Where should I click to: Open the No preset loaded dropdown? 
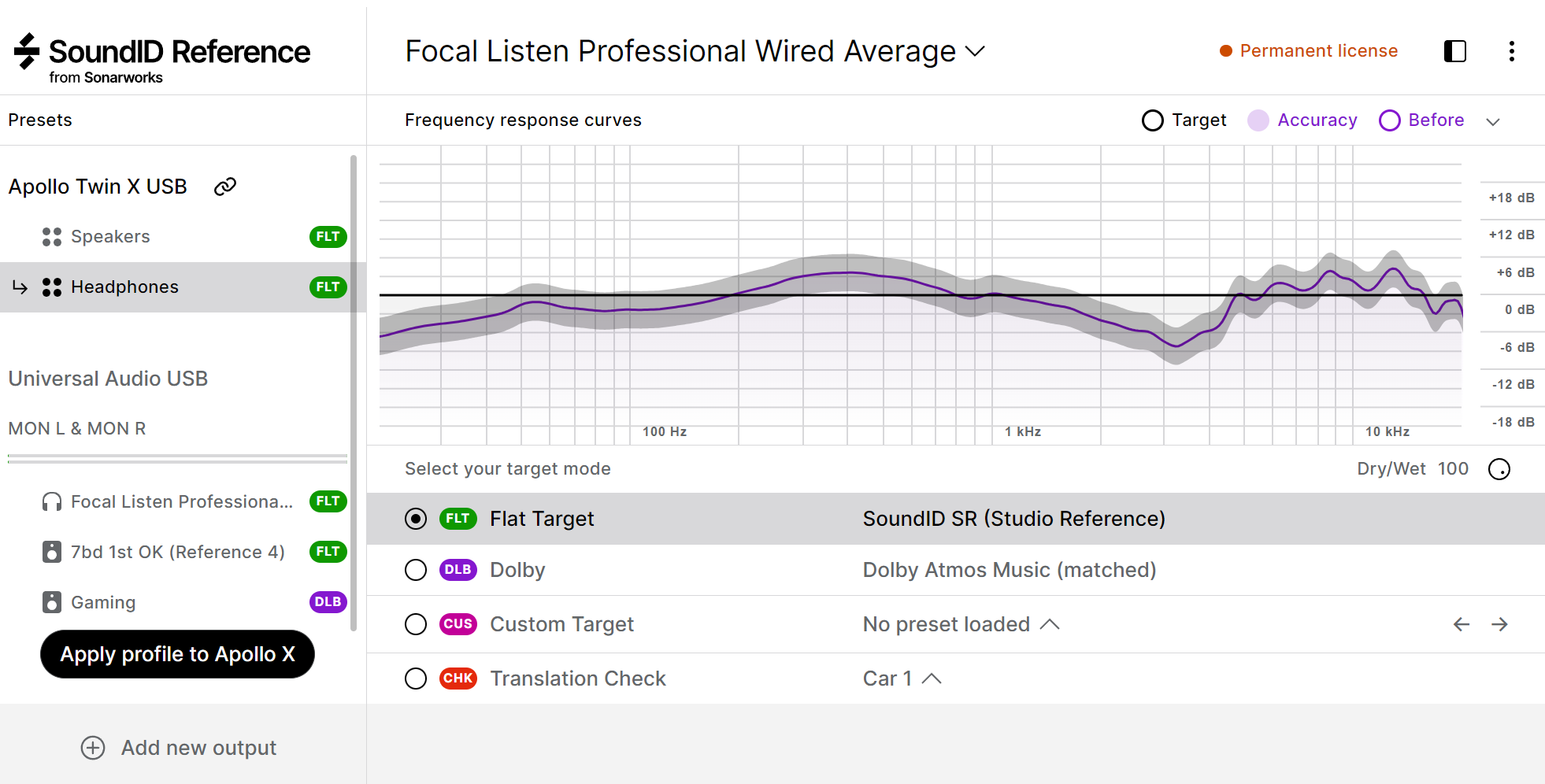961,624
